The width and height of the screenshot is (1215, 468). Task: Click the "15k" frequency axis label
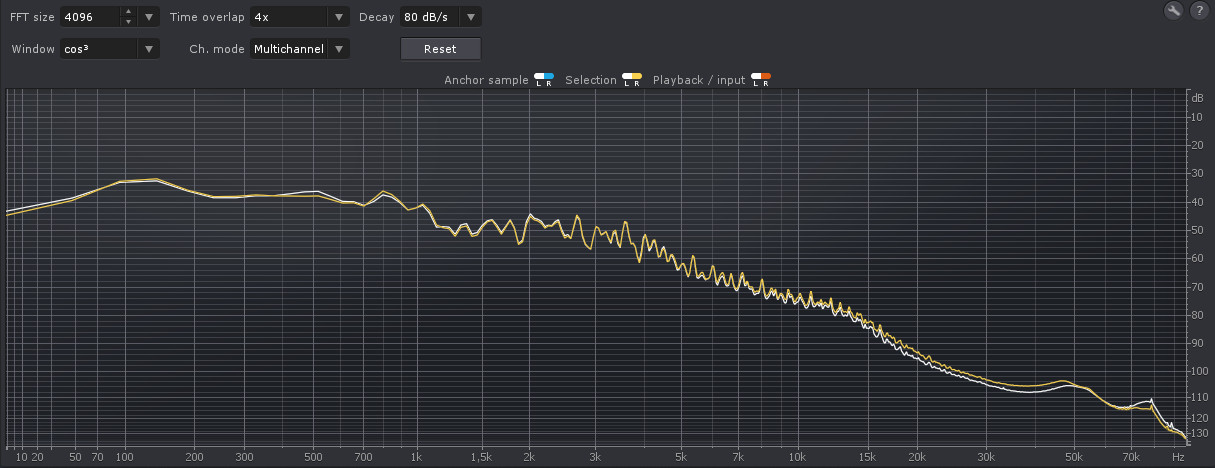(x=865, y=456)
